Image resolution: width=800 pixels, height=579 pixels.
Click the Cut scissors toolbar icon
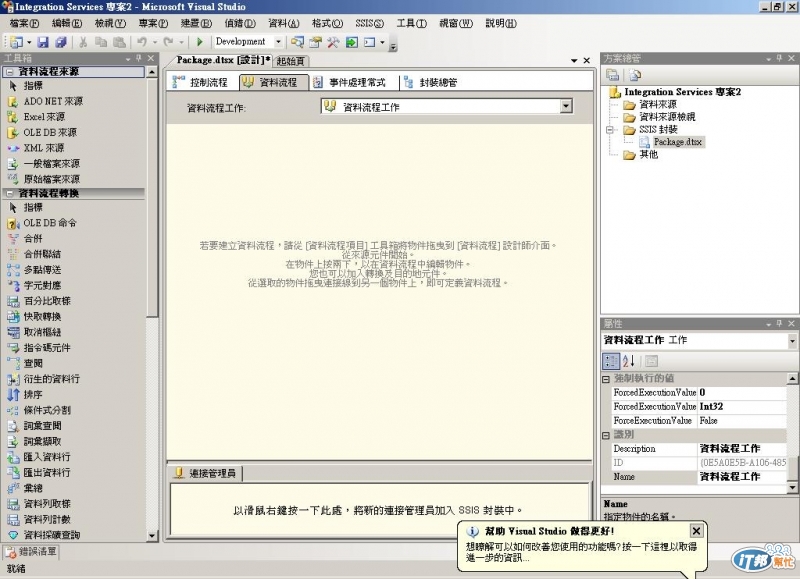(x=83, y=42)
